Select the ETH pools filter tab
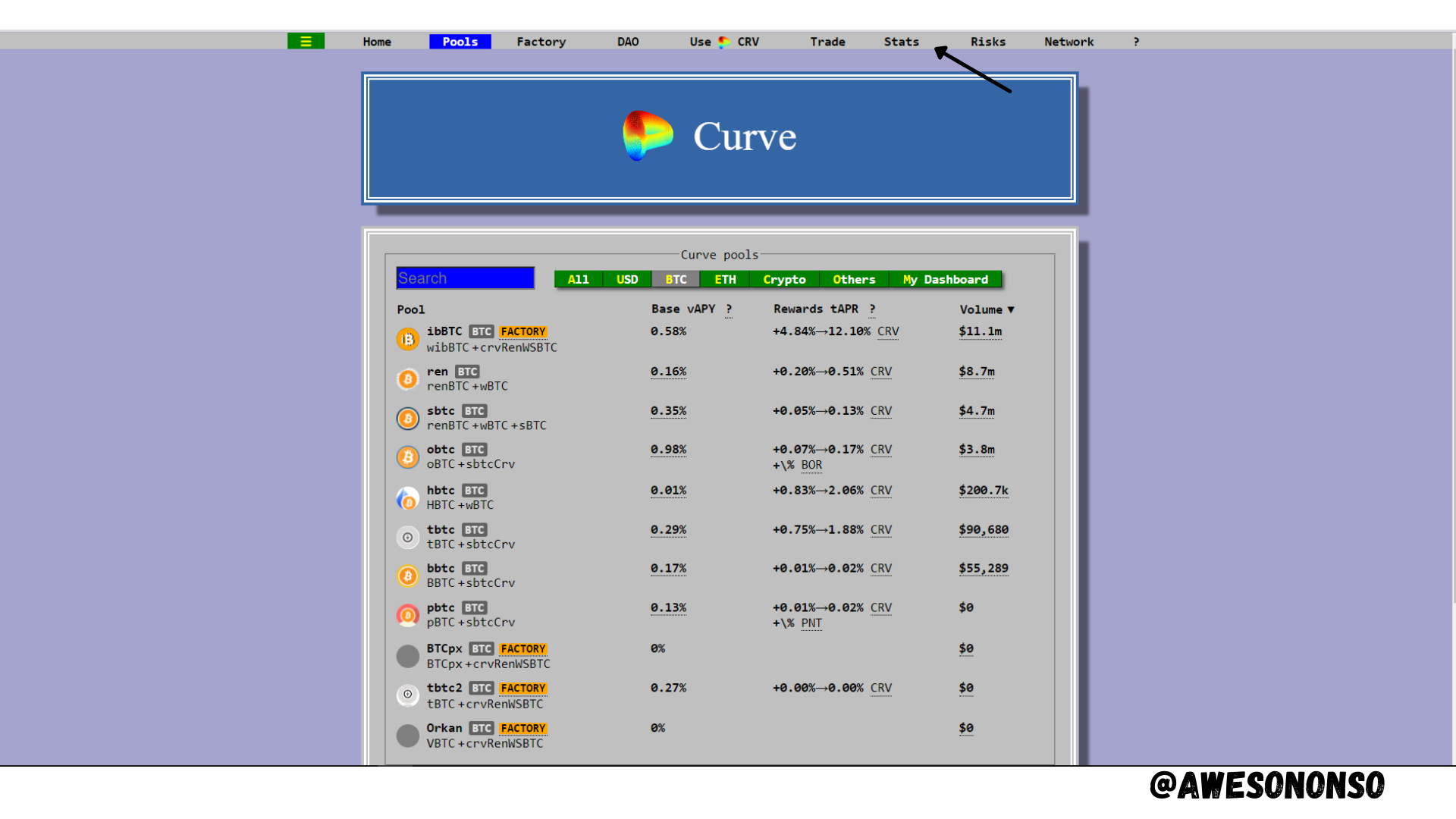The image size is (1456, 819). tap(725, 280)
